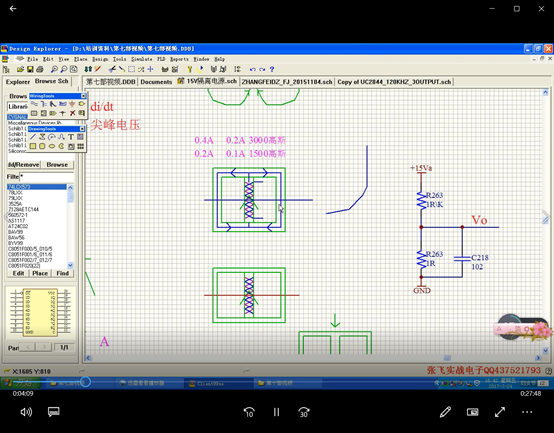Viewport: 554px width, 433px height.
Task: Click the Save document toolbar icon
Action: 30,70
